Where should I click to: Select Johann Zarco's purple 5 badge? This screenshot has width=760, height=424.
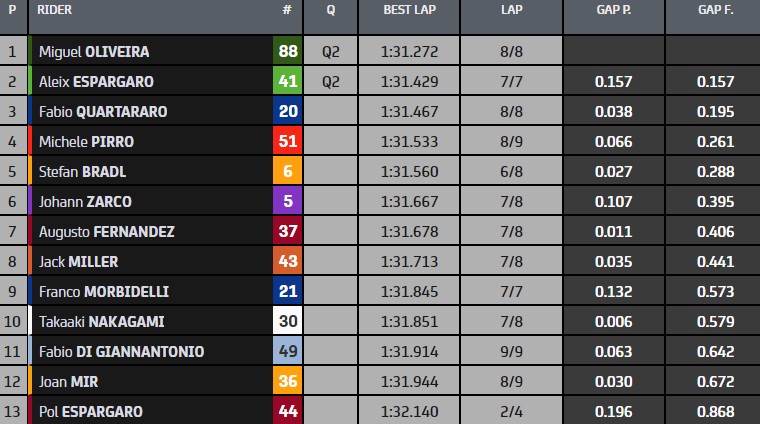(287, 201)
